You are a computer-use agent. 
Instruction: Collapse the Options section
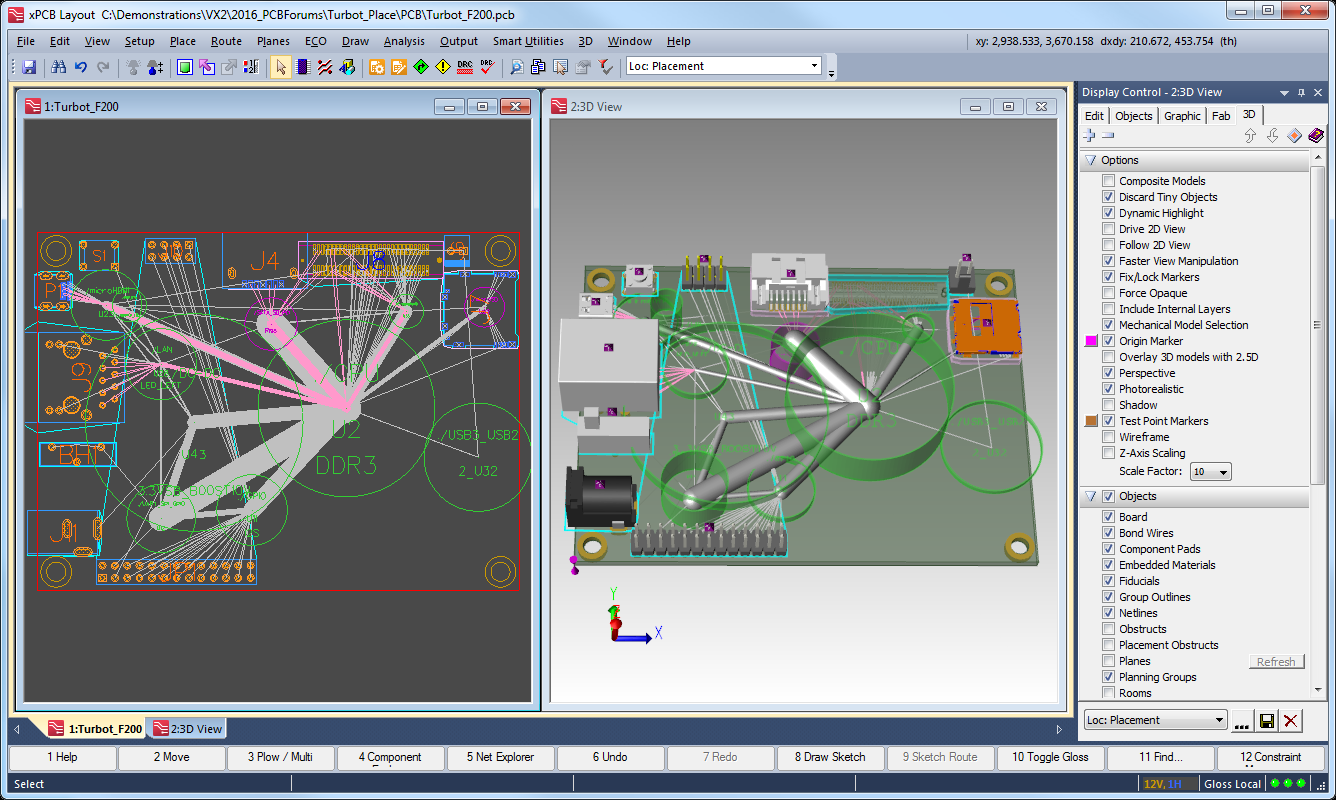[x=1090, y=160]
